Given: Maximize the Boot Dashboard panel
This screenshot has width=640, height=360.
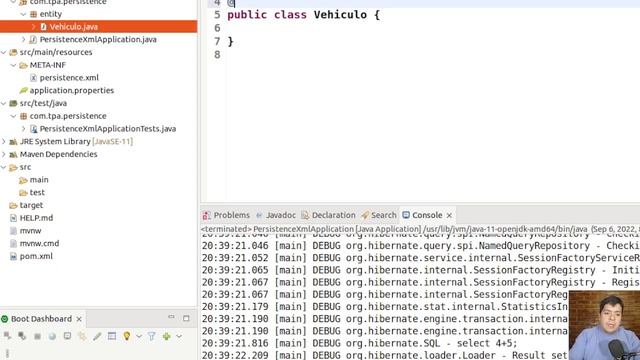Looking at the screenshot, I should (186, 318).
